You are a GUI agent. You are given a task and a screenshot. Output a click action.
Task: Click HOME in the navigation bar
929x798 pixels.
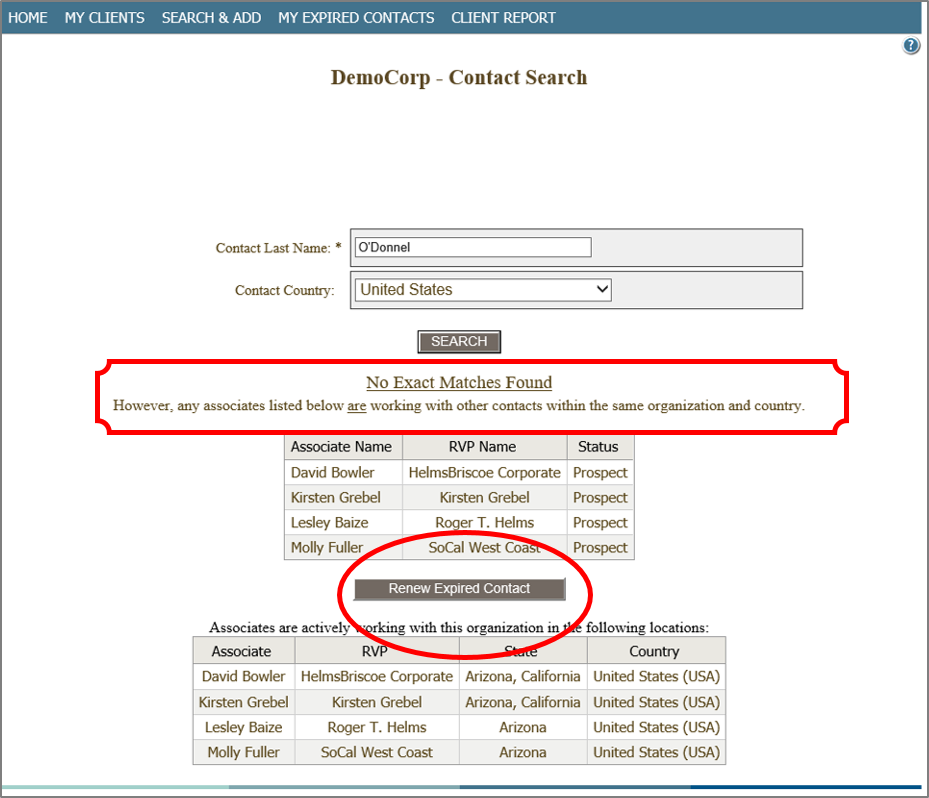coord(27,16)
